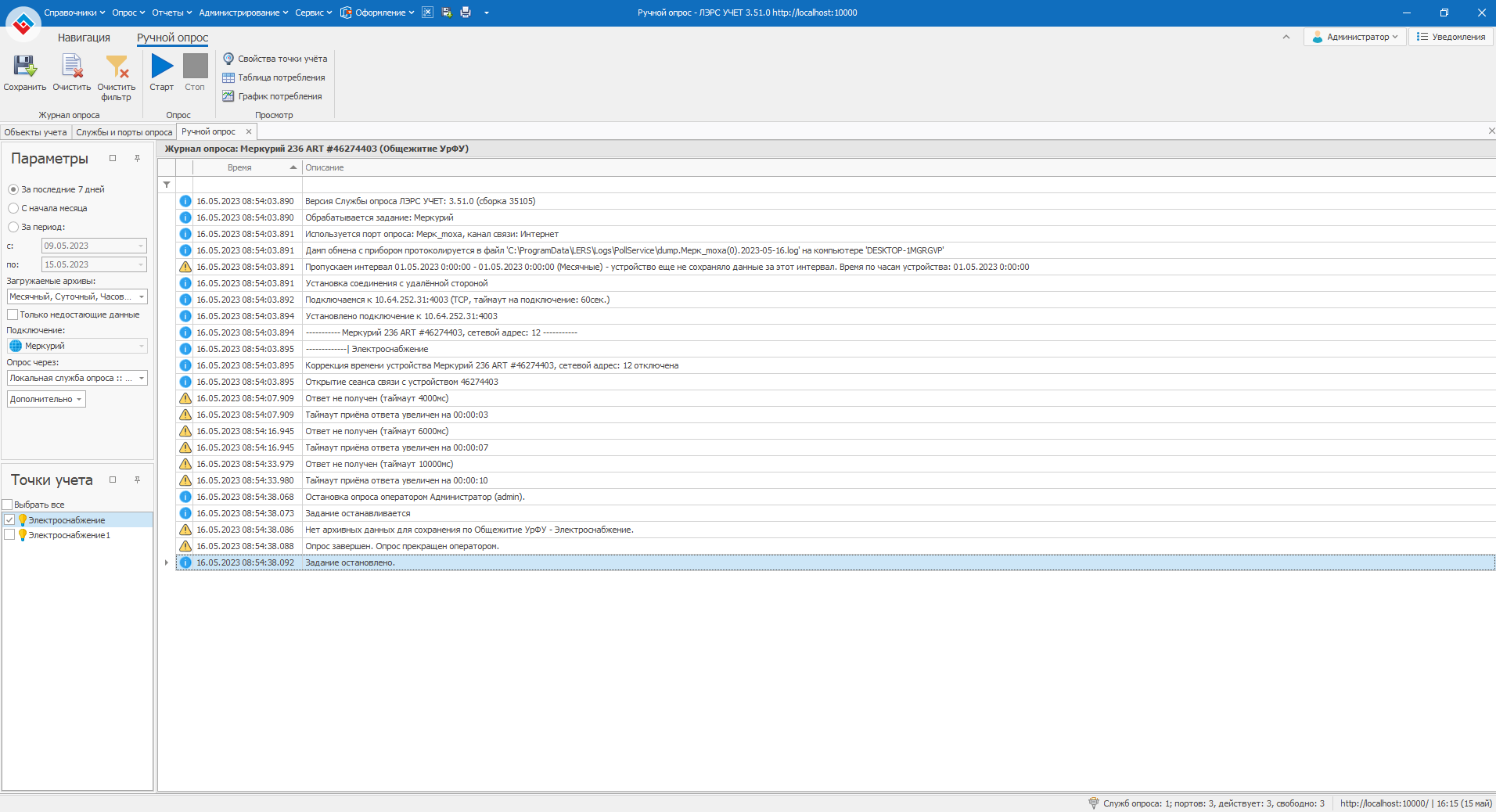Click the Clear log icon
This screenshot has width=1496, height=812.
(x=72, y=67)
